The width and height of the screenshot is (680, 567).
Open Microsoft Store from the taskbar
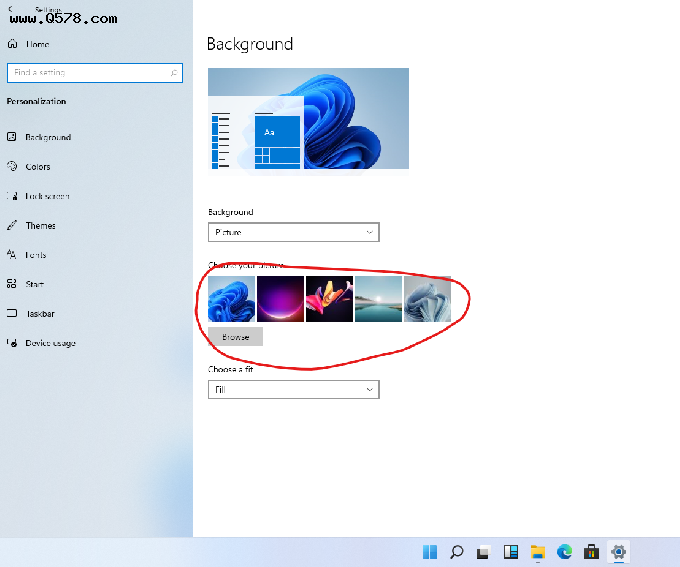click(592, 552)
